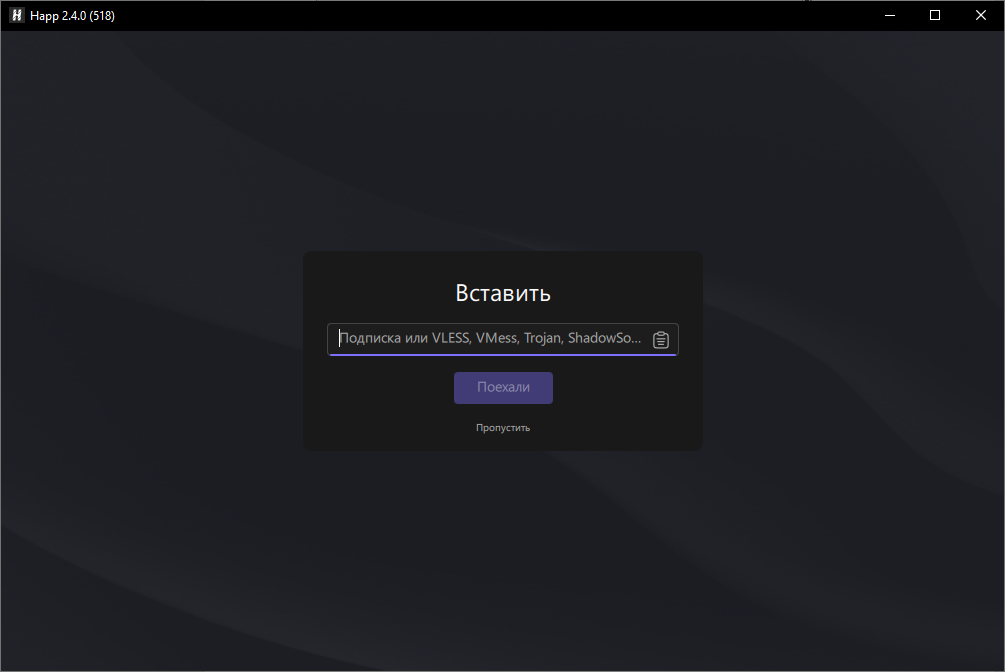Maximize the Happ window
Image resolution: width=1005 pixels, height=672 pixels.
point(935,15)
